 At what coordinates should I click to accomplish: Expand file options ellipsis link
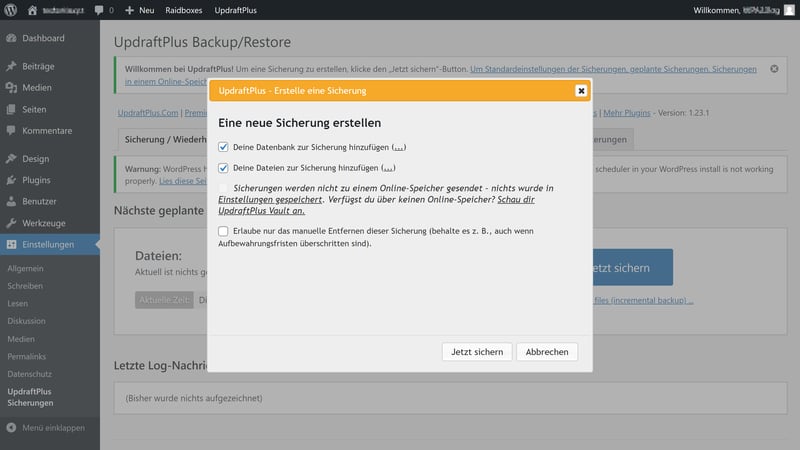(x=388, y=168)
